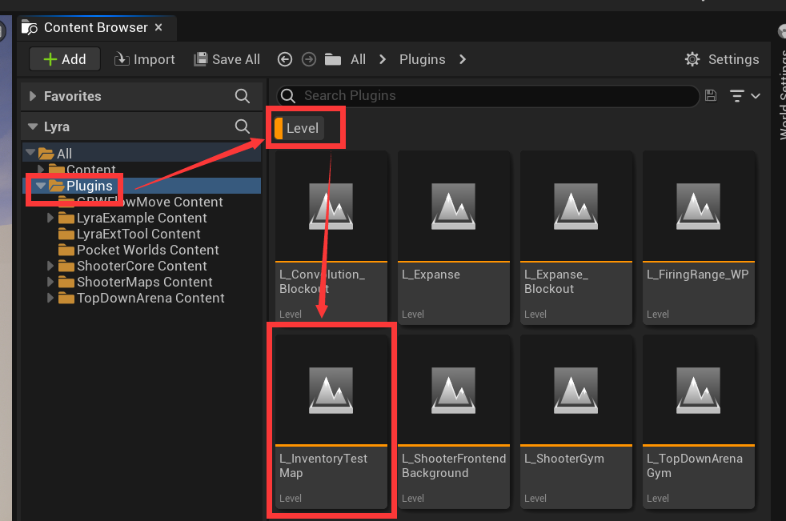Screen dimensions: 786x521
Task: Expand TopDownArena Content folder arrow
Action: (50, 298)
